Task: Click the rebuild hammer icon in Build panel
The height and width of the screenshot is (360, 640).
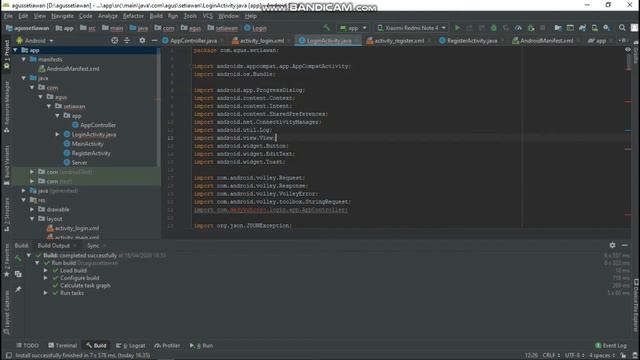Action: tap(18, 258)
